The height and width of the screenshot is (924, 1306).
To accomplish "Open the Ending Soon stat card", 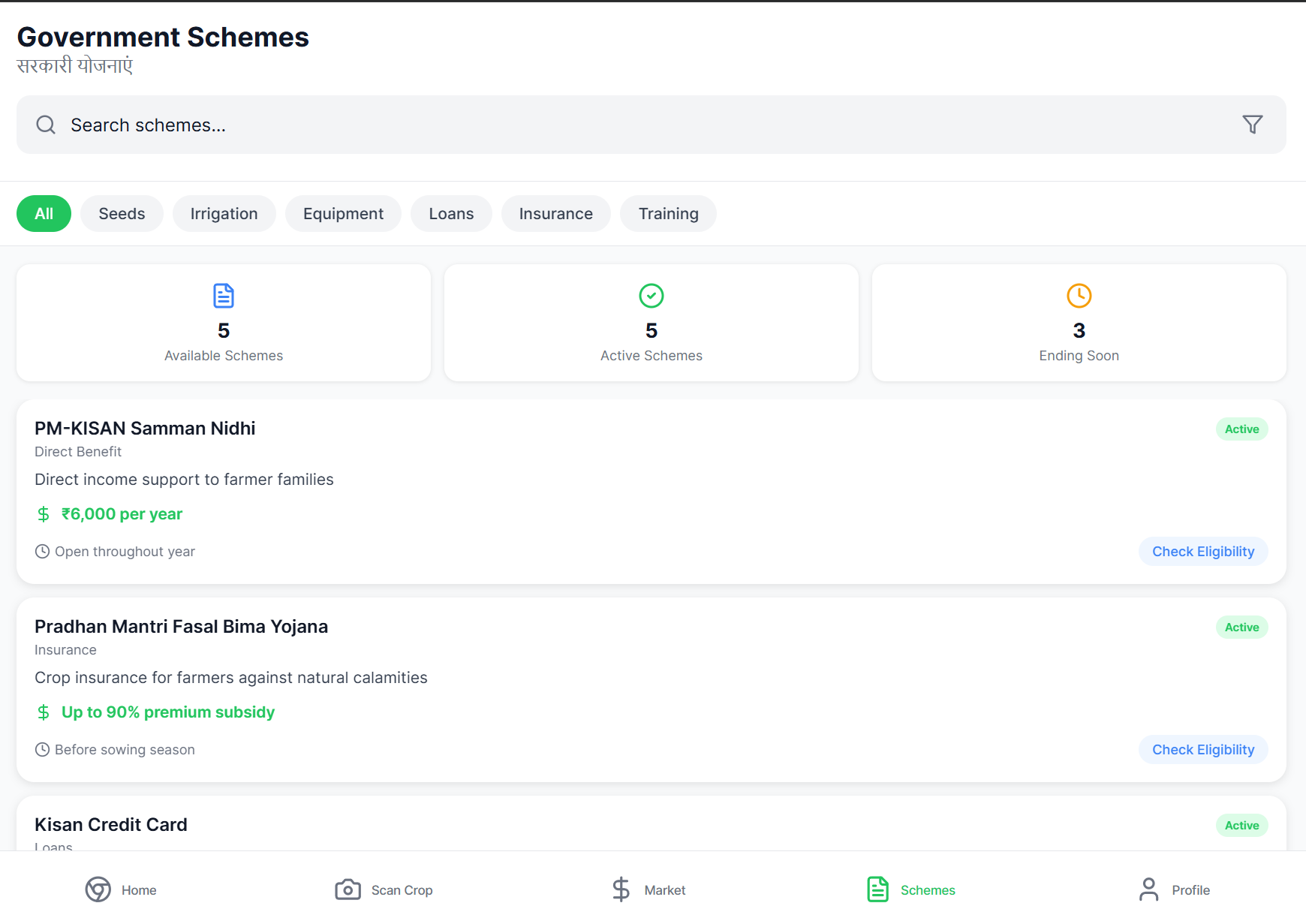I will pos(1079,323).
